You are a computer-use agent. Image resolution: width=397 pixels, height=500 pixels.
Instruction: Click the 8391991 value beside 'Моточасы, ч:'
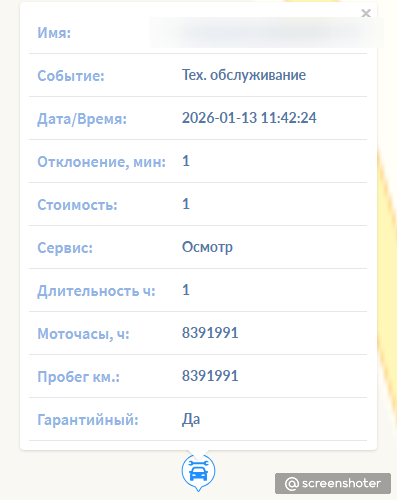[210, 333]
